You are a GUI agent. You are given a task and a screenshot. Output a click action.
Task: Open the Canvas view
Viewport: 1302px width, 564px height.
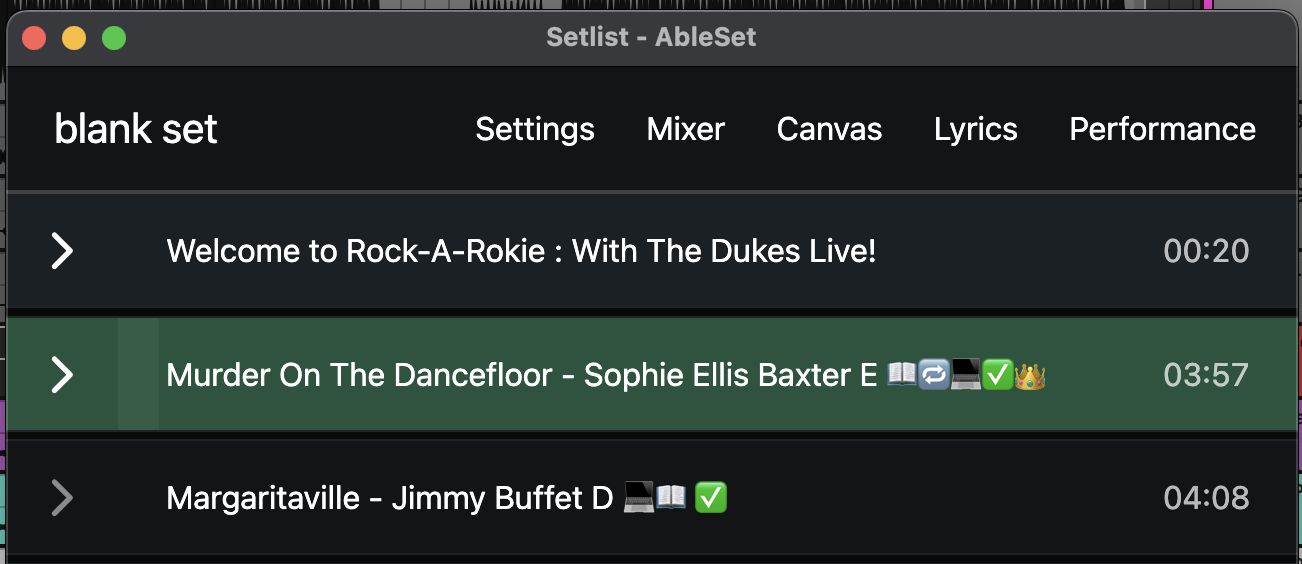[x=829, y=129]
